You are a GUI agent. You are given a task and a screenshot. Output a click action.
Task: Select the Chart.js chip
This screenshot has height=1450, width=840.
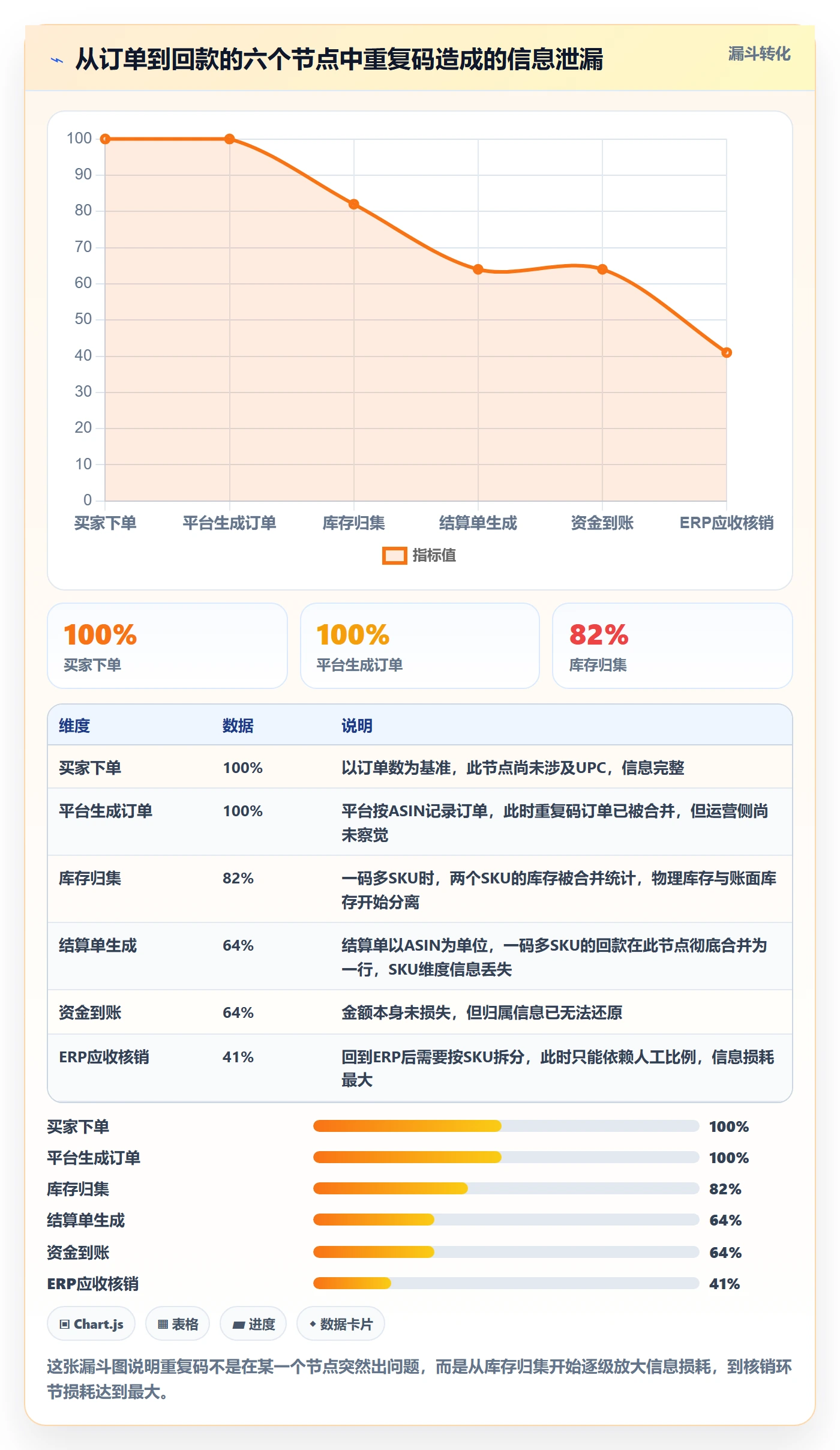click(x=91, y=1324)
